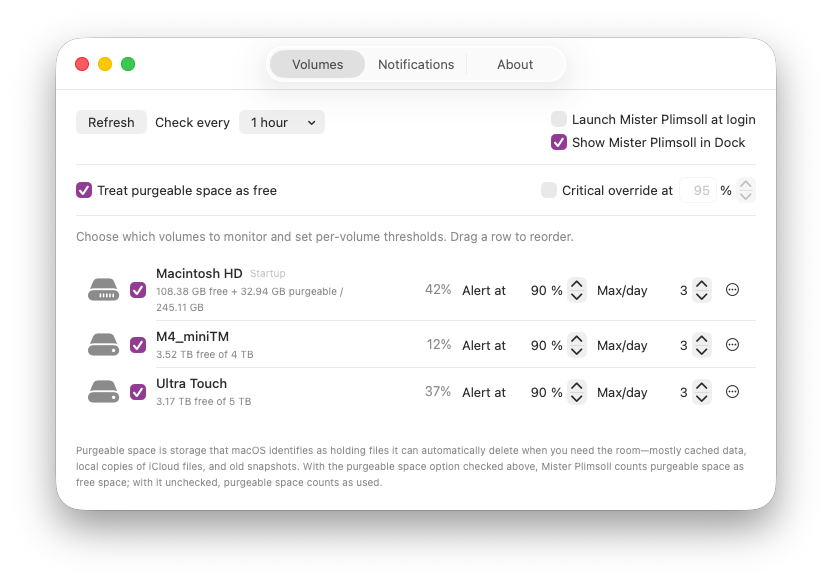Uncheck Macintosh HD volume monitoring

138,290
